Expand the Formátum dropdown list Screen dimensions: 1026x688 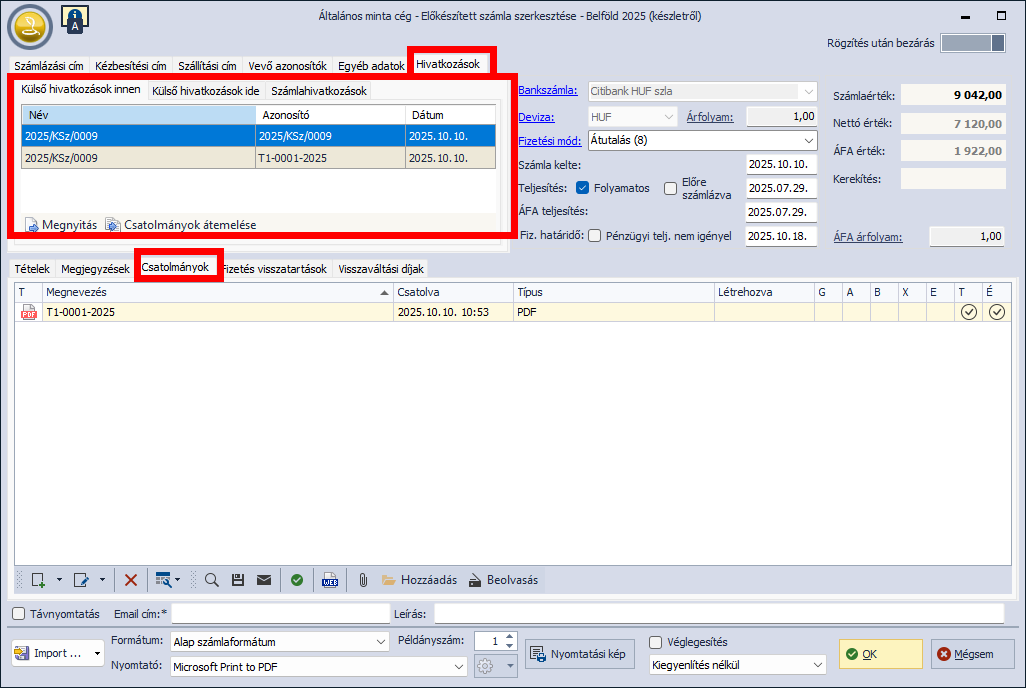[380, 642]
